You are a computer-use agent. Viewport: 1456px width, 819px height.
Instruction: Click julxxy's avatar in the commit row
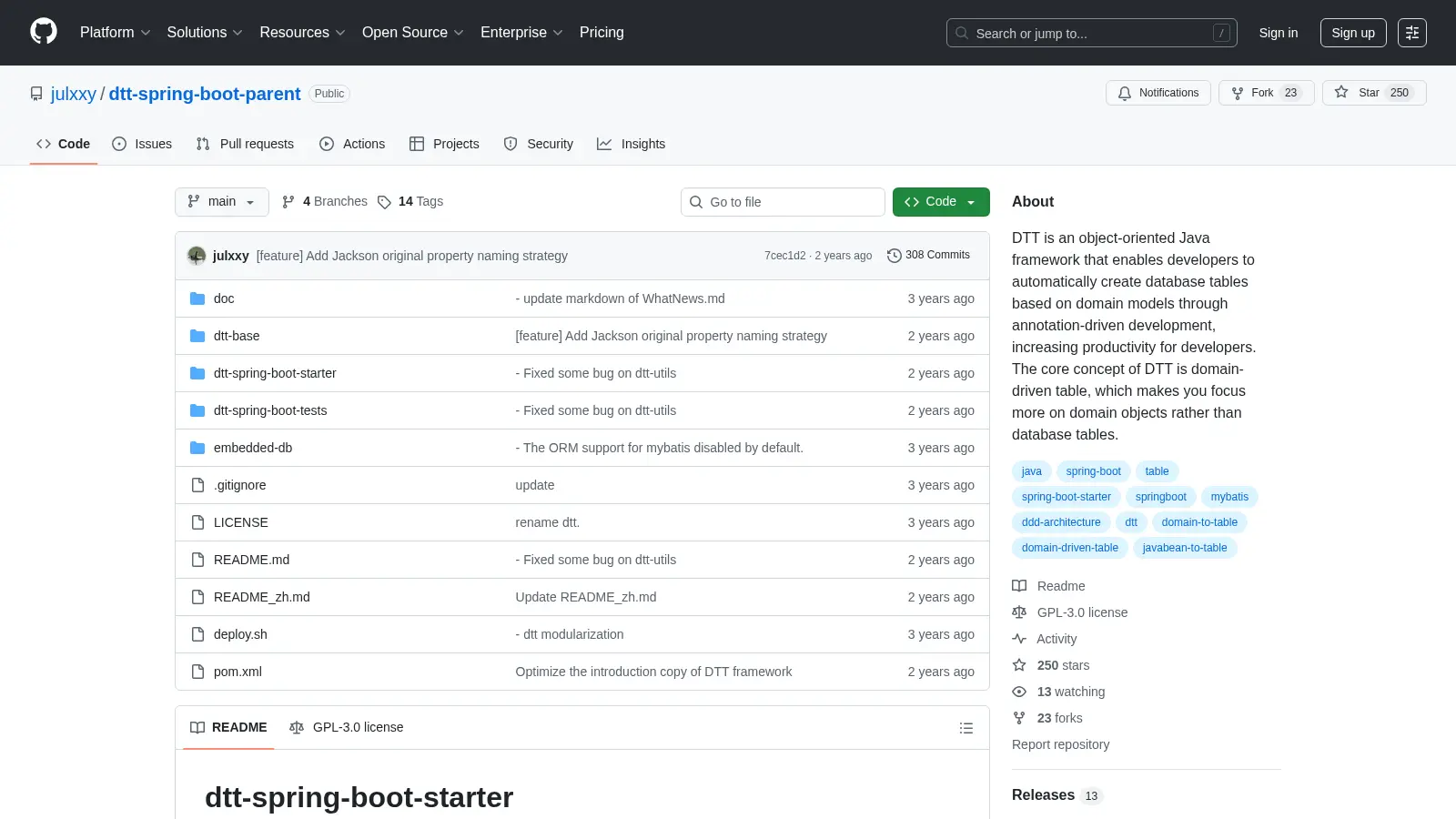(197, 256)
